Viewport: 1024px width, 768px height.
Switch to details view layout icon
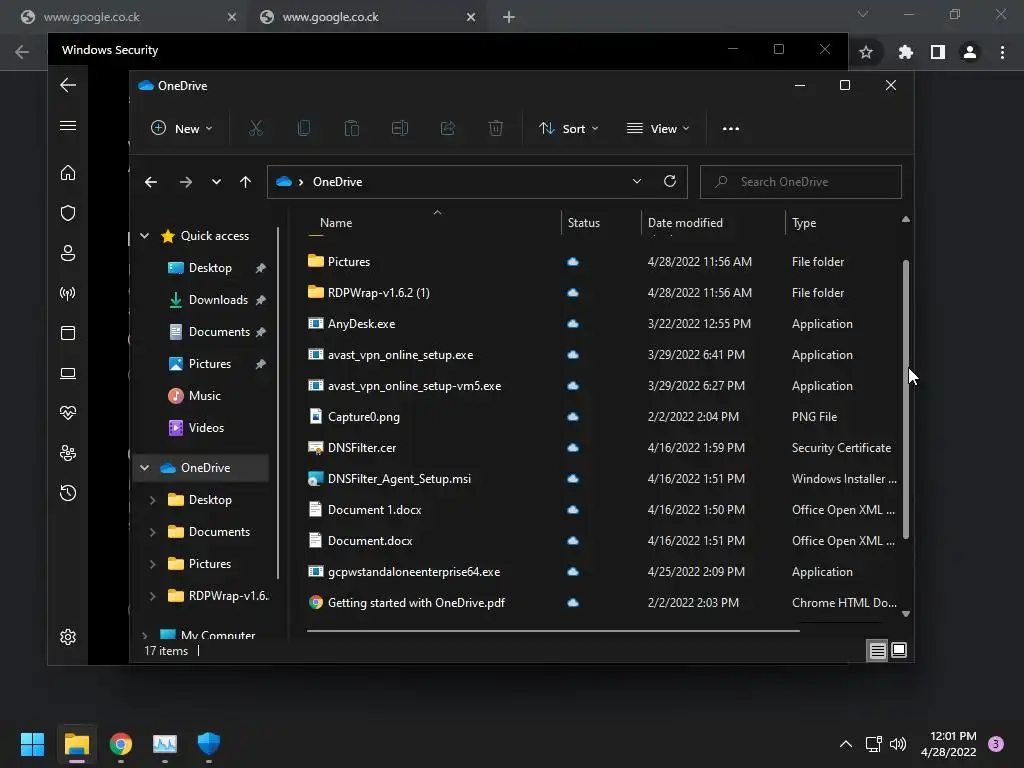(x=877, y=650)
